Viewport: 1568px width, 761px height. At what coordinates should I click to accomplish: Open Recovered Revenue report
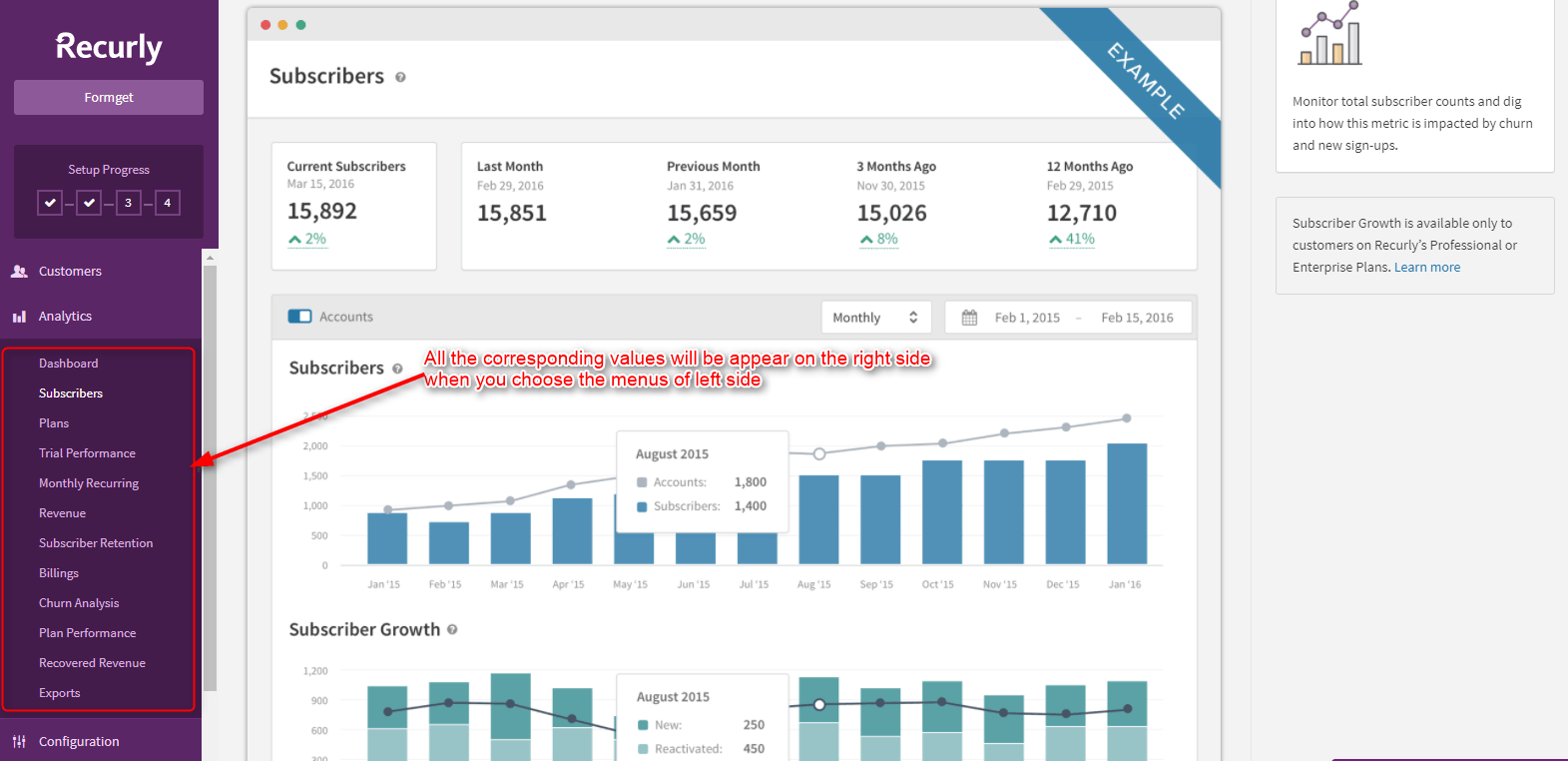[x=92, y=663]
